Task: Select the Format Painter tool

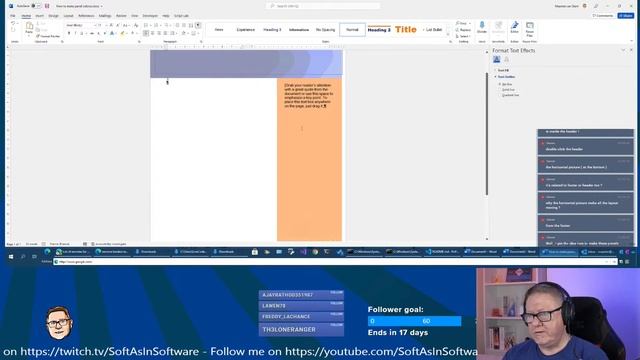Action: coord(48,36)
